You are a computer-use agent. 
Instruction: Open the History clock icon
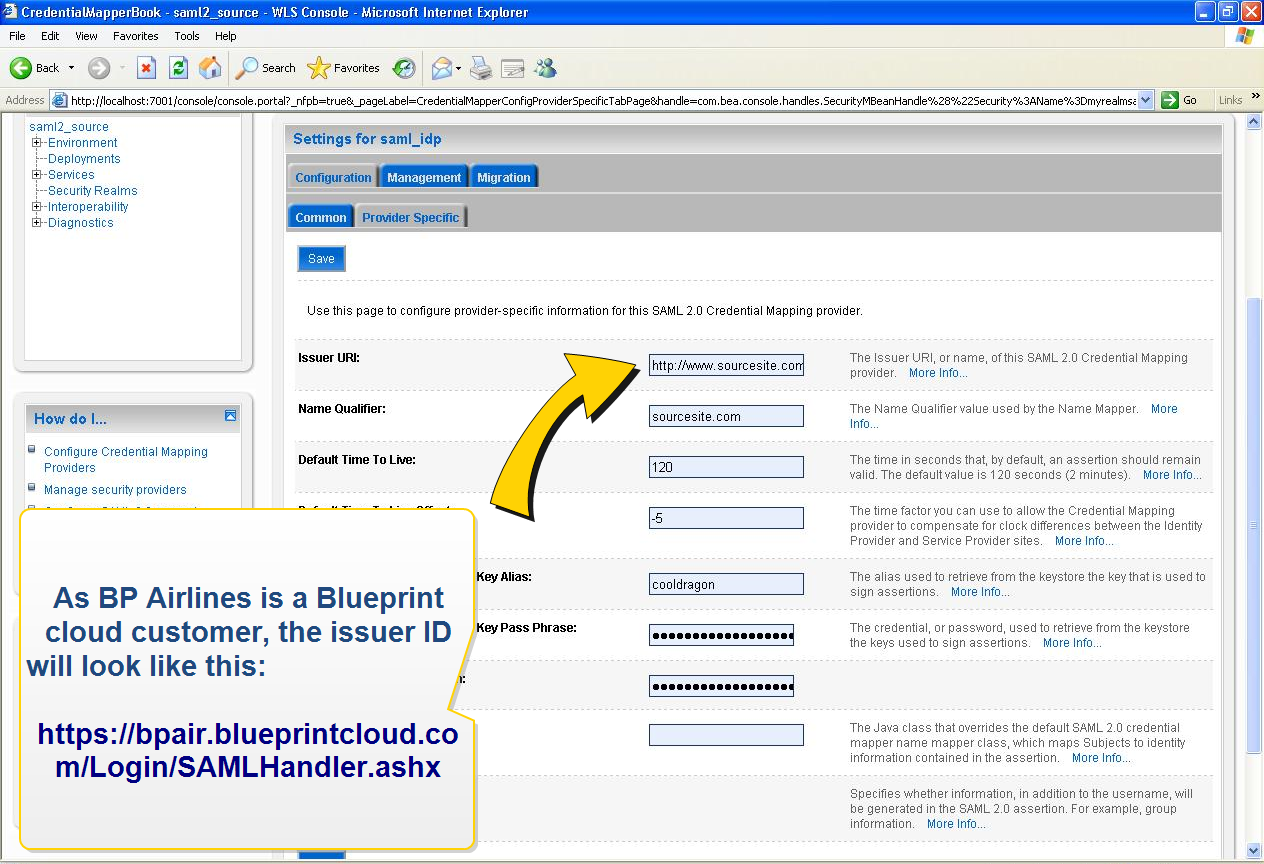pyautogui.click(x=404, y=68)
